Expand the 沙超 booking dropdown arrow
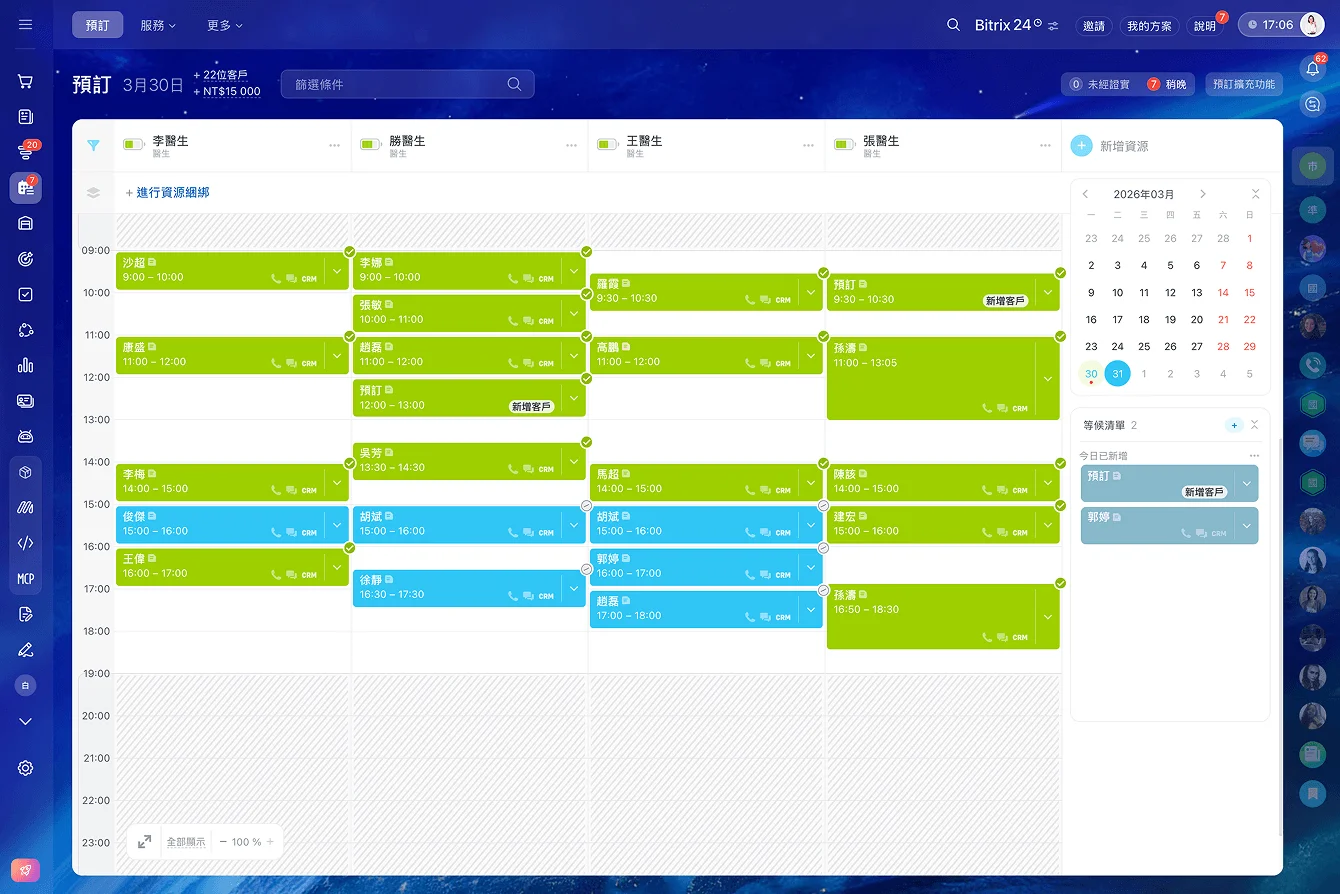 point(337,271)
